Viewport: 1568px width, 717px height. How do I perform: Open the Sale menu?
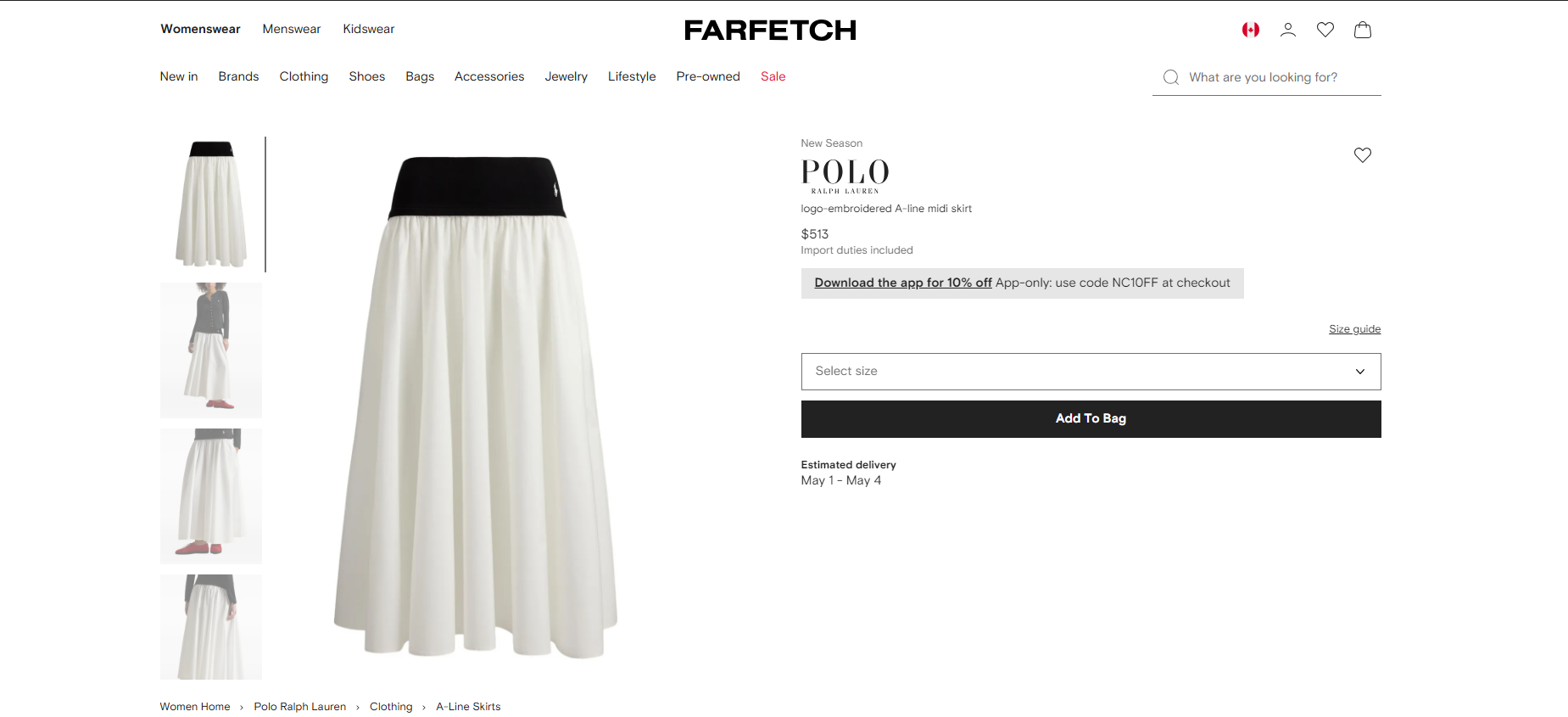pyautogui.click(x=773, y=76)
